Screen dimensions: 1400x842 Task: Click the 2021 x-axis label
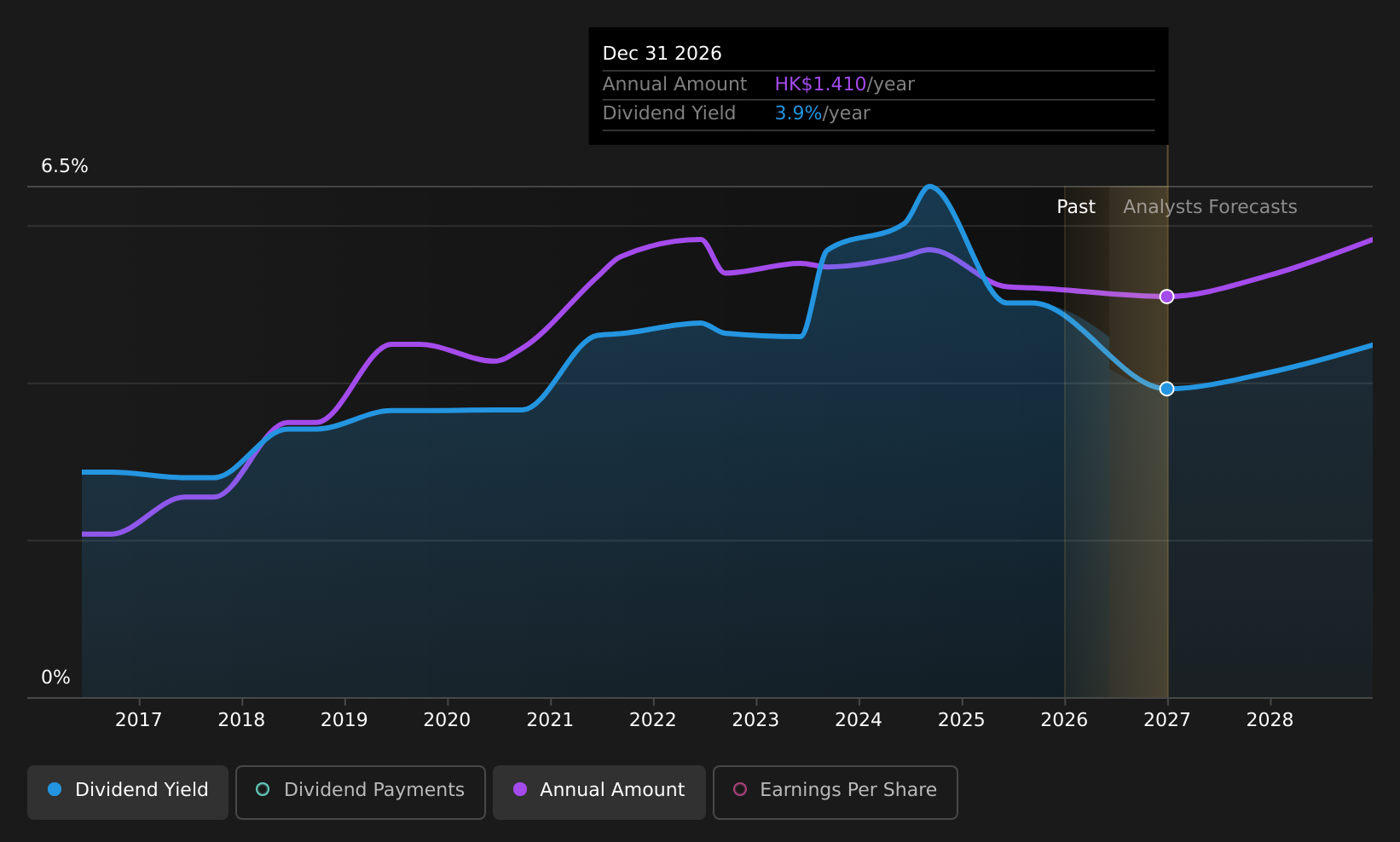[550, 720]
